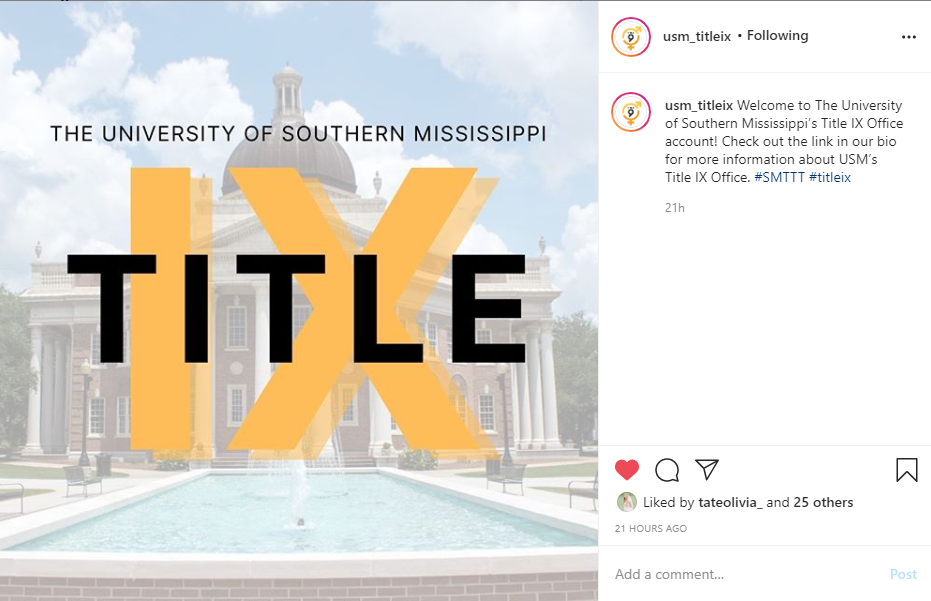Viewport: 931px width, 601px height.
Task: Click the Title IX post image
Action: [x=299, y=300]
